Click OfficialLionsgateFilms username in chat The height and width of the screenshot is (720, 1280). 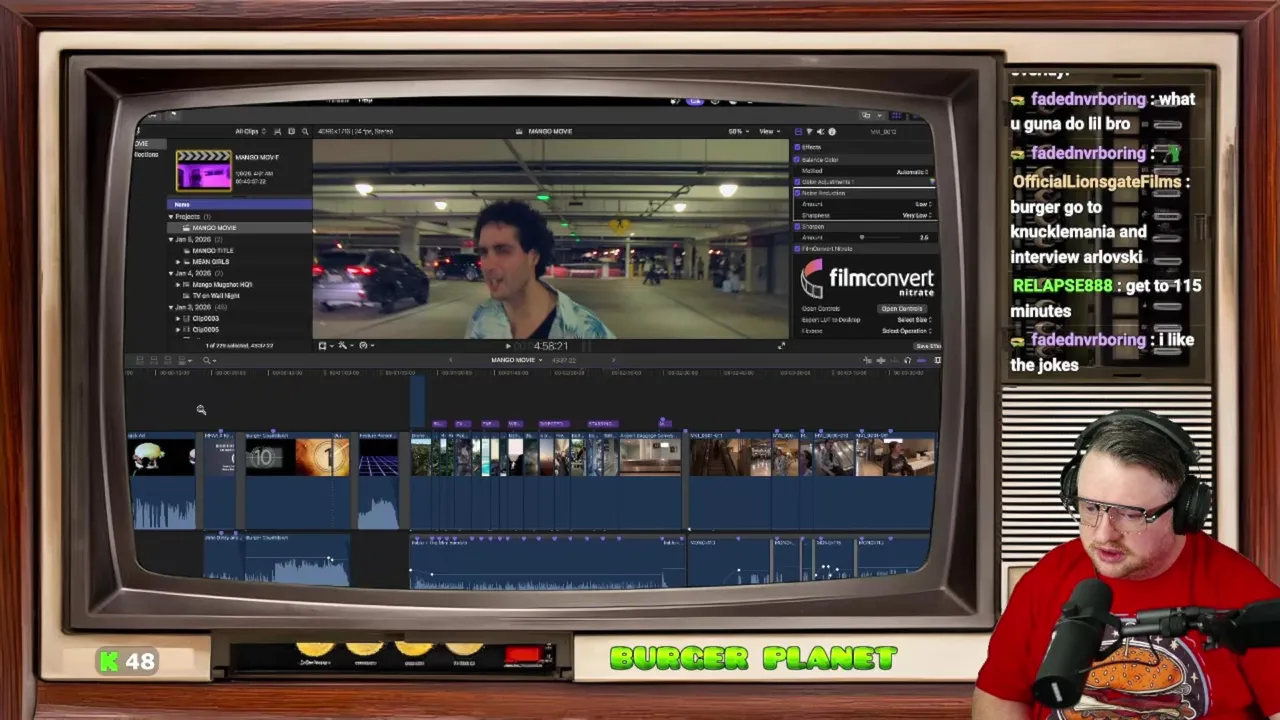point(1097,182)
